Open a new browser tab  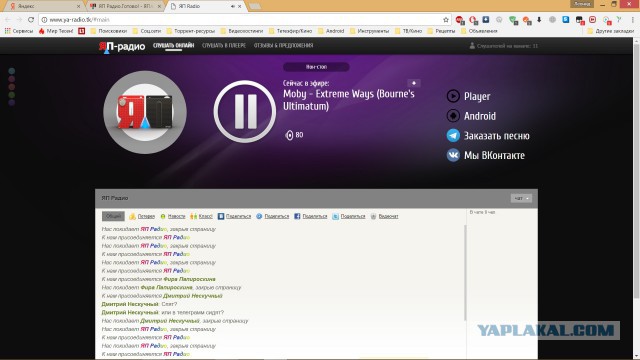pyautogui.click(x=255, y=6)
